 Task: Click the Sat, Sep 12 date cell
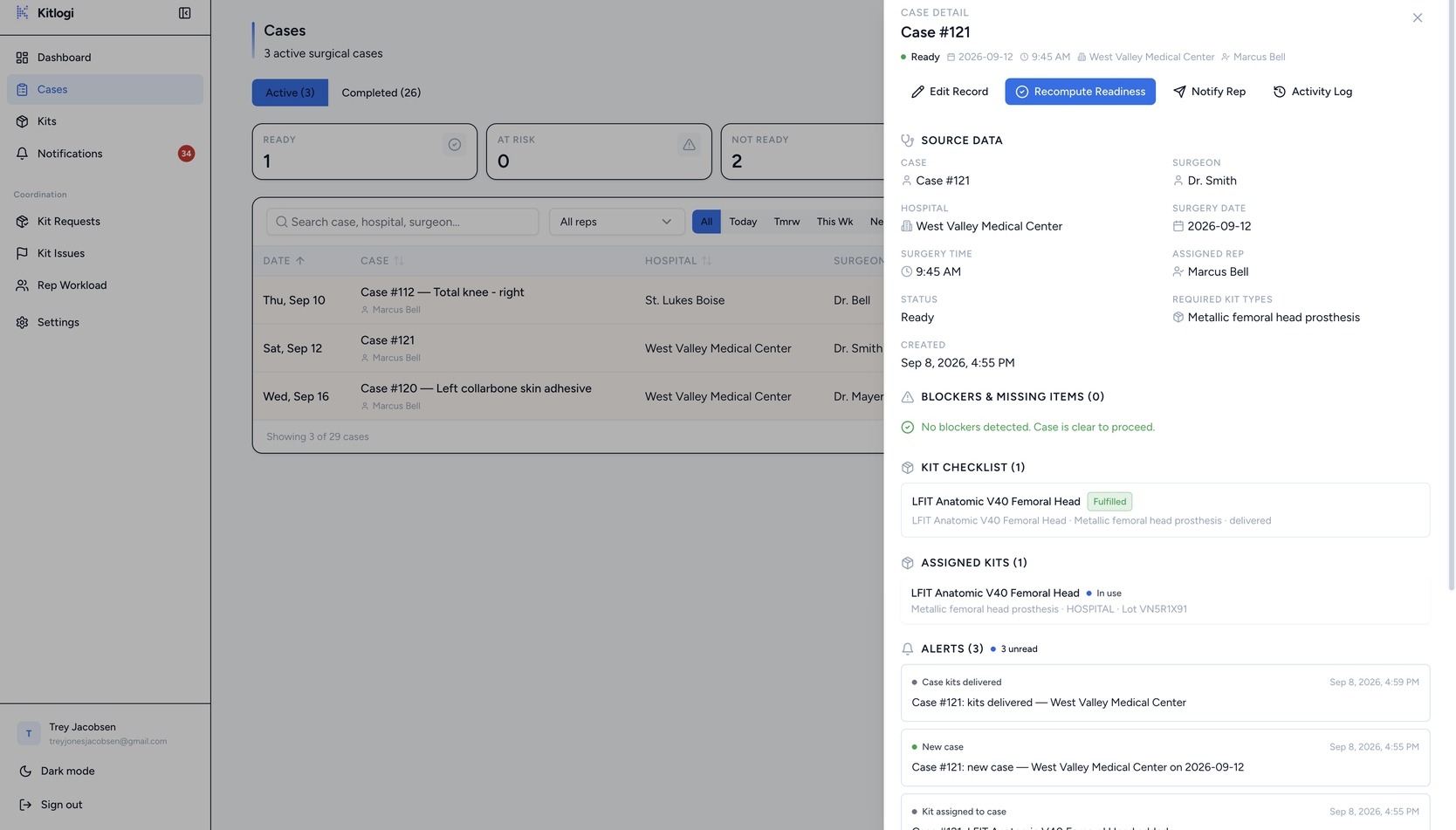pyautogui.click(x=292, y=348)
